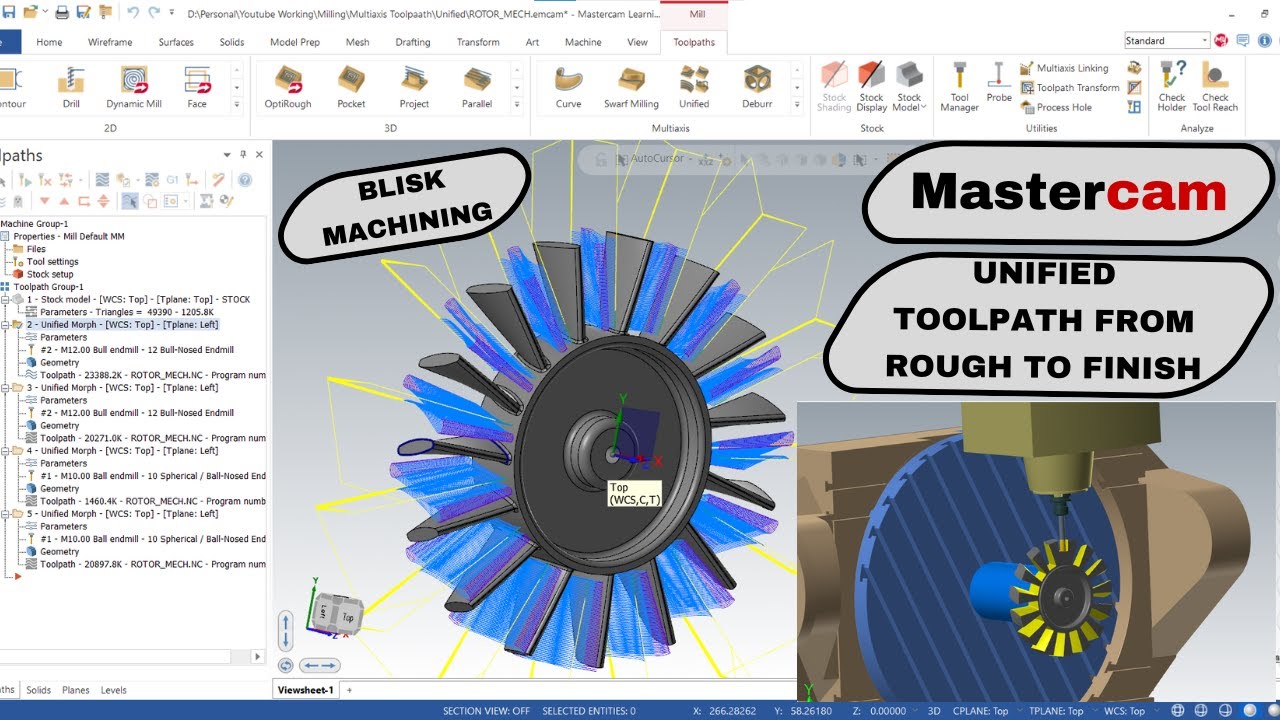Collapse operation 3 - Unified Morph
Screen dimensions: 1280x720
[x=5, y=388]
